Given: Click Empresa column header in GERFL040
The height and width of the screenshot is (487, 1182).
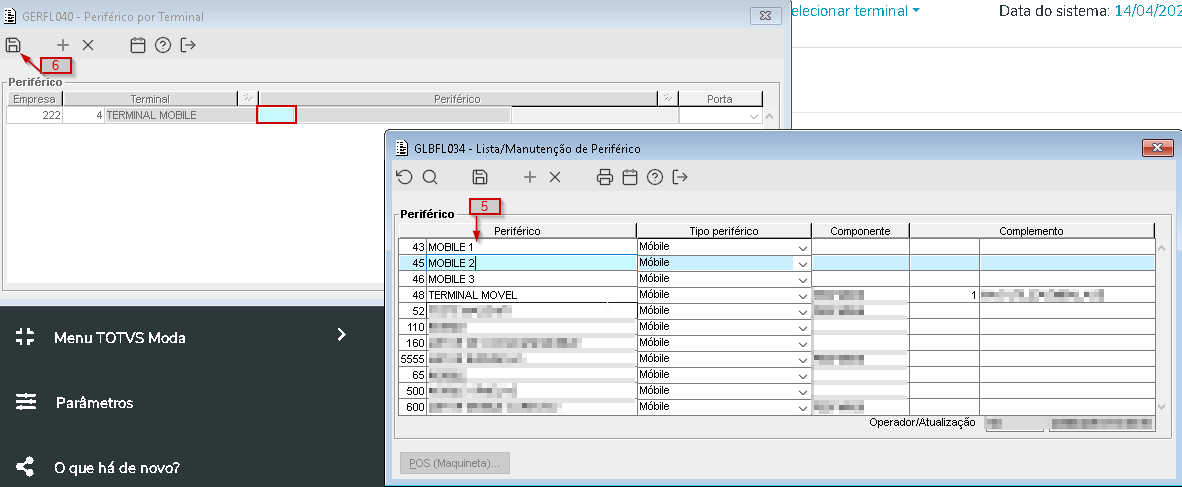Looking at the screenshot, I should (x=35, y=99).
